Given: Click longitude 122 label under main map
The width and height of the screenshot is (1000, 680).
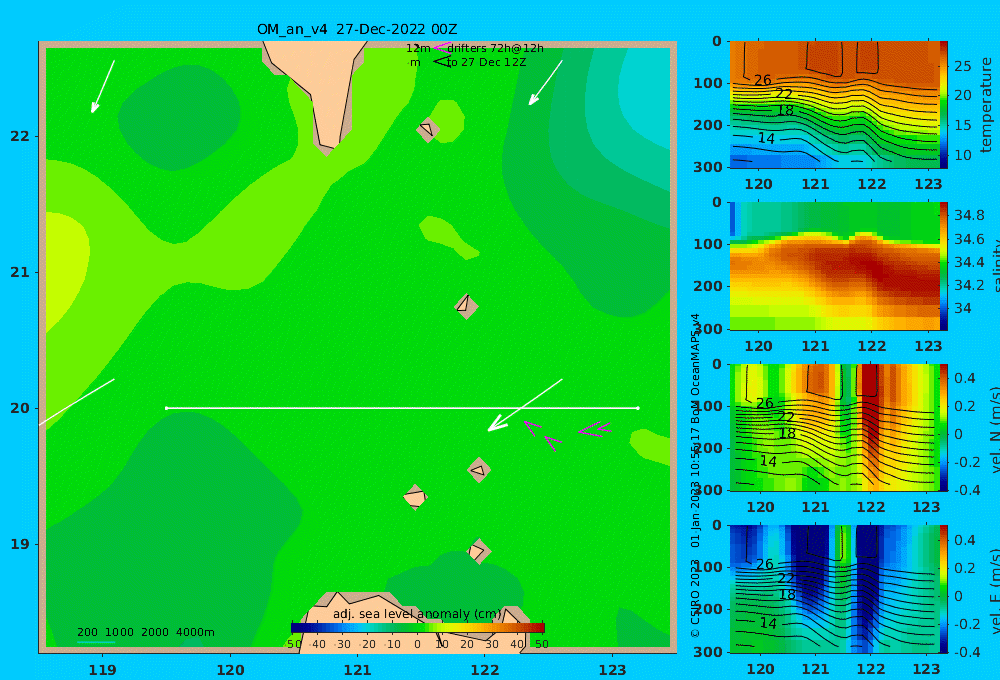Looking at the screenshot, I should click(x=485, y=670).
